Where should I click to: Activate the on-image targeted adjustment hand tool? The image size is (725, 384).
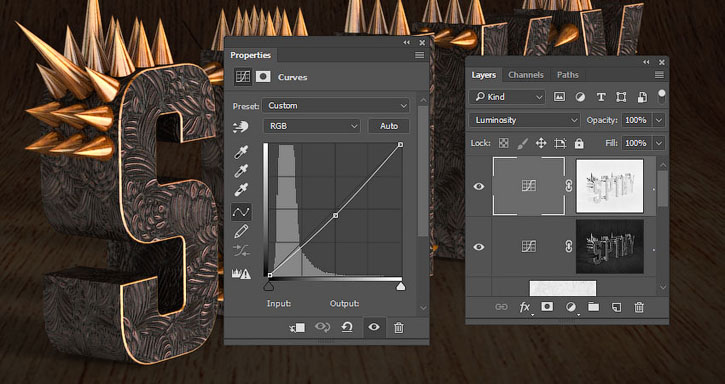pos(241,126)
